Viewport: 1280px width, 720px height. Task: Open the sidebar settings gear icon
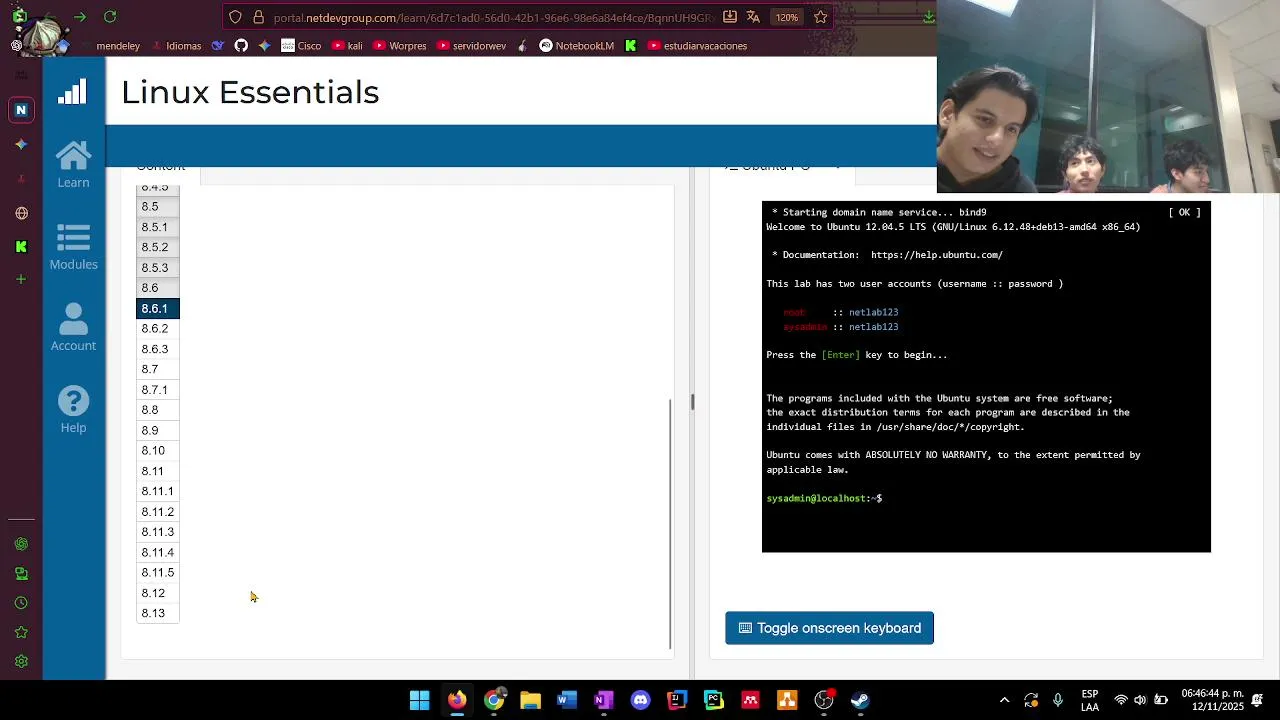[21, 661]
